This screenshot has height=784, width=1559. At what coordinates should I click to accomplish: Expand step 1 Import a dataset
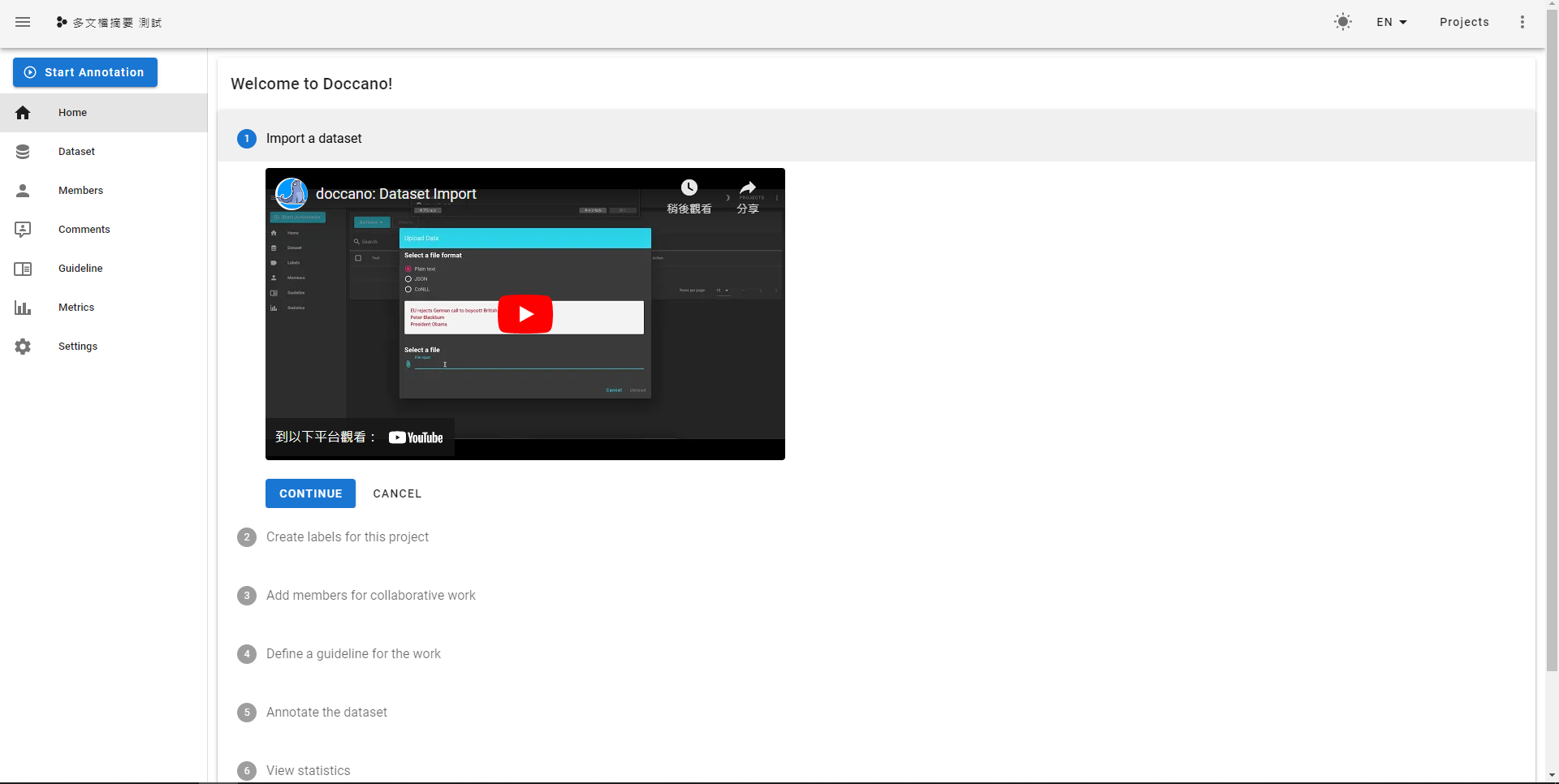click(x=876, y=139)
